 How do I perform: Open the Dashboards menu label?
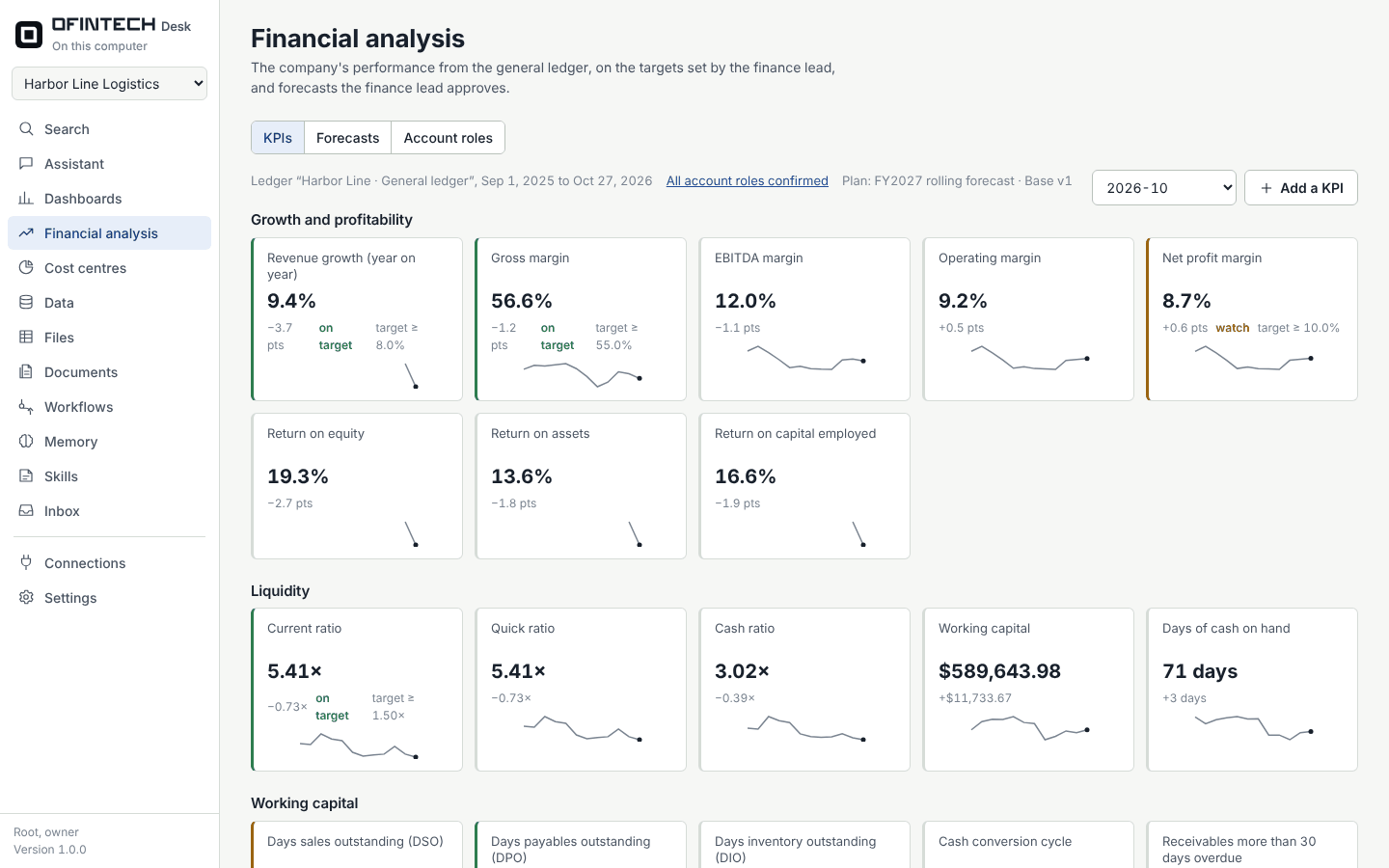[83, 199]
